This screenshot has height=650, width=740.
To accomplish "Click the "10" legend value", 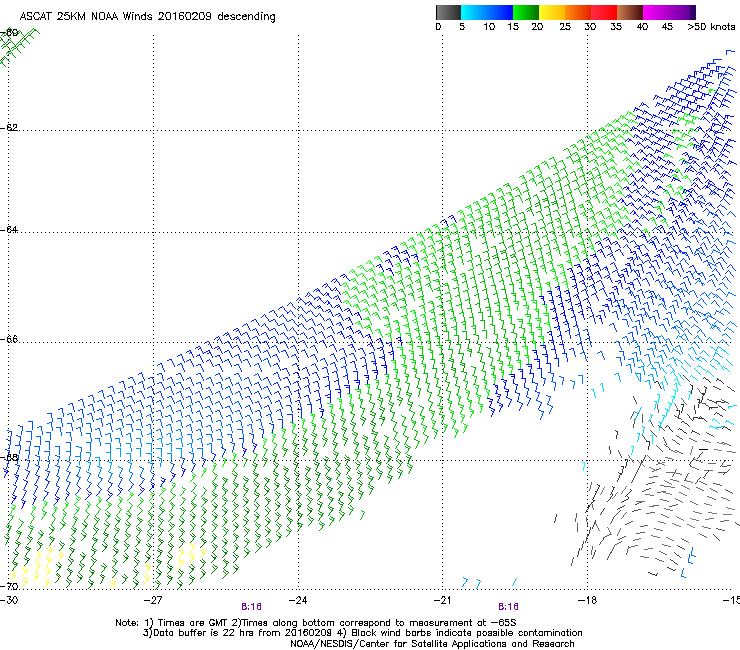I will 489,27.
